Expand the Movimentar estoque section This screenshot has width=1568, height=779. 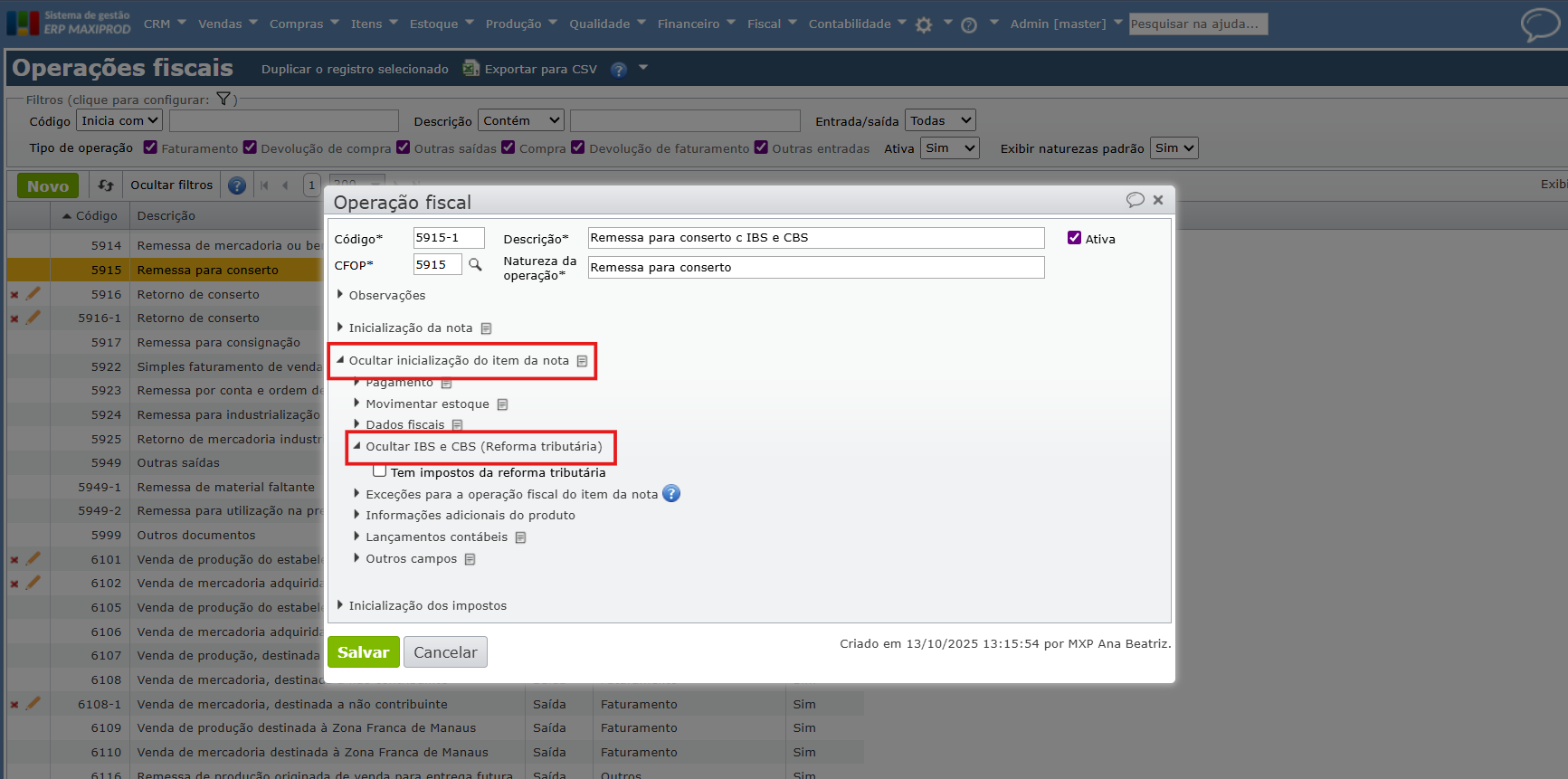click(422, 404)
